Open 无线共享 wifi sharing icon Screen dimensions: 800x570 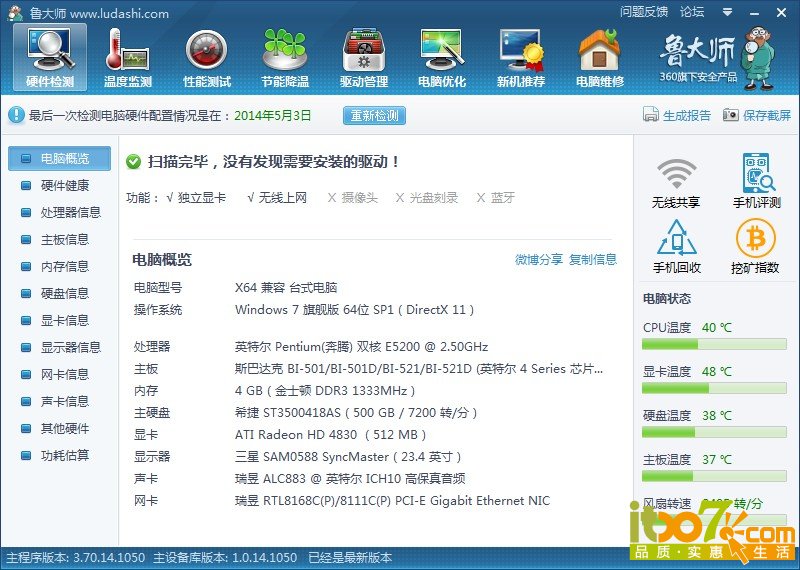pos(676,183)
